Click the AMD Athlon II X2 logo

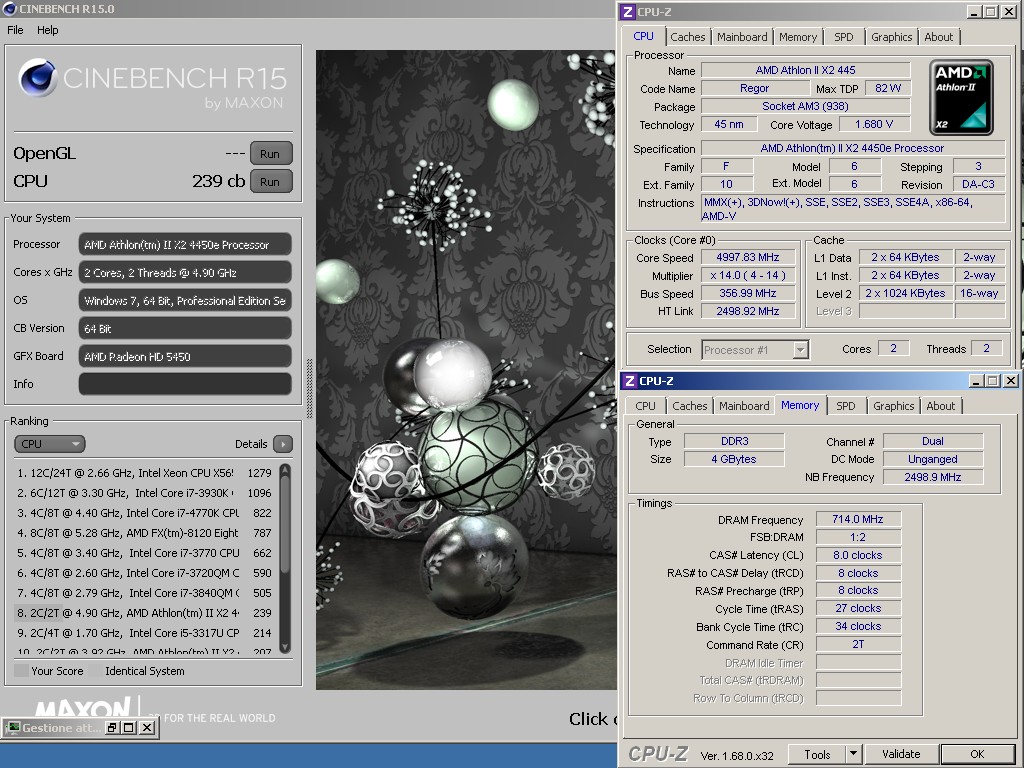pyautogui.click(x=962, y=97)
